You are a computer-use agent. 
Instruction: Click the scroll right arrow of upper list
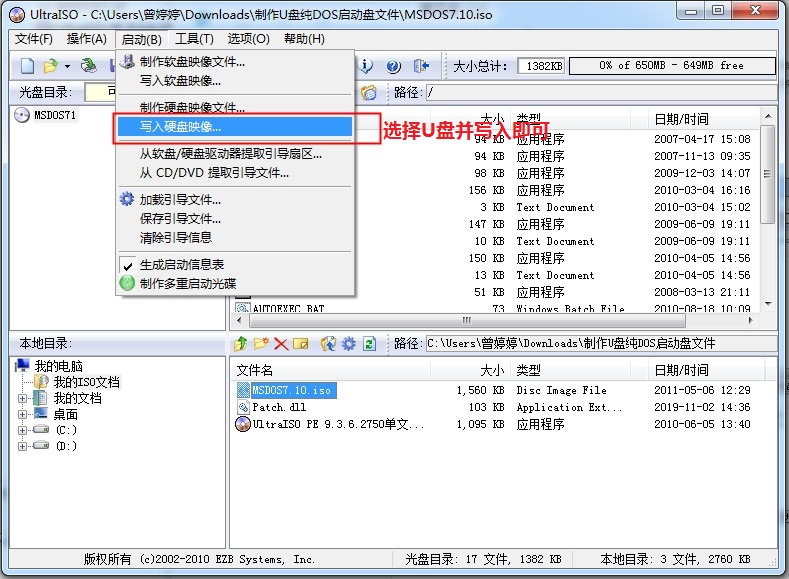coord(751,320)
